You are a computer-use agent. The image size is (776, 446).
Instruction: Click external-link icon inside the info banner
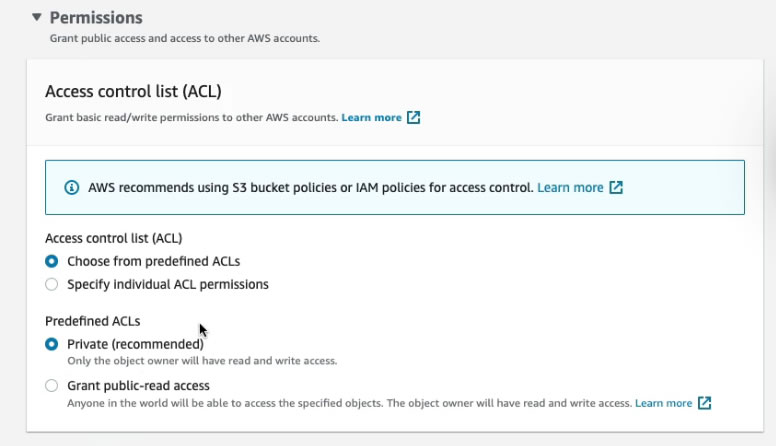point(616,188)
